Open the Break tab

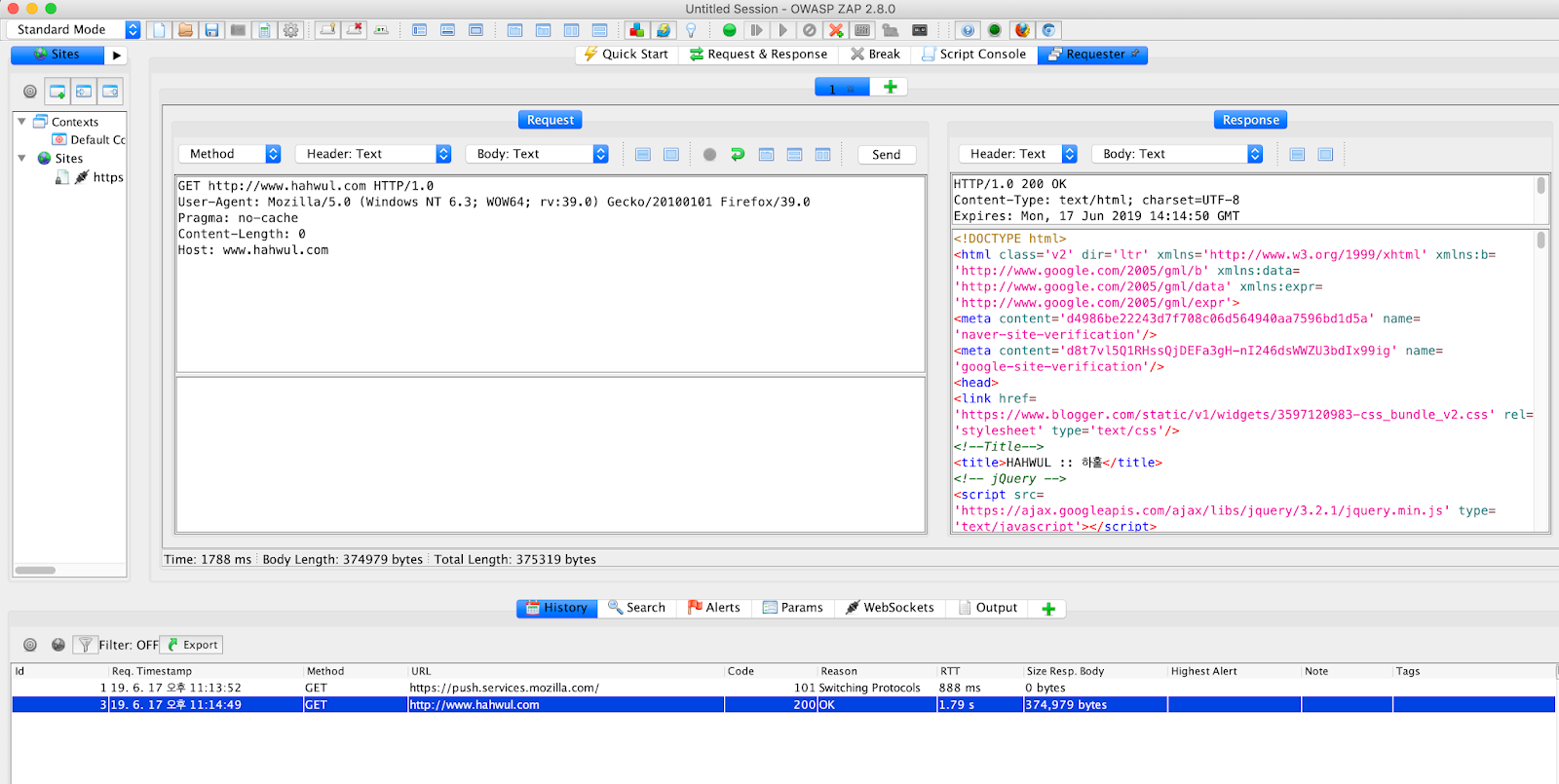pos(875,55)
